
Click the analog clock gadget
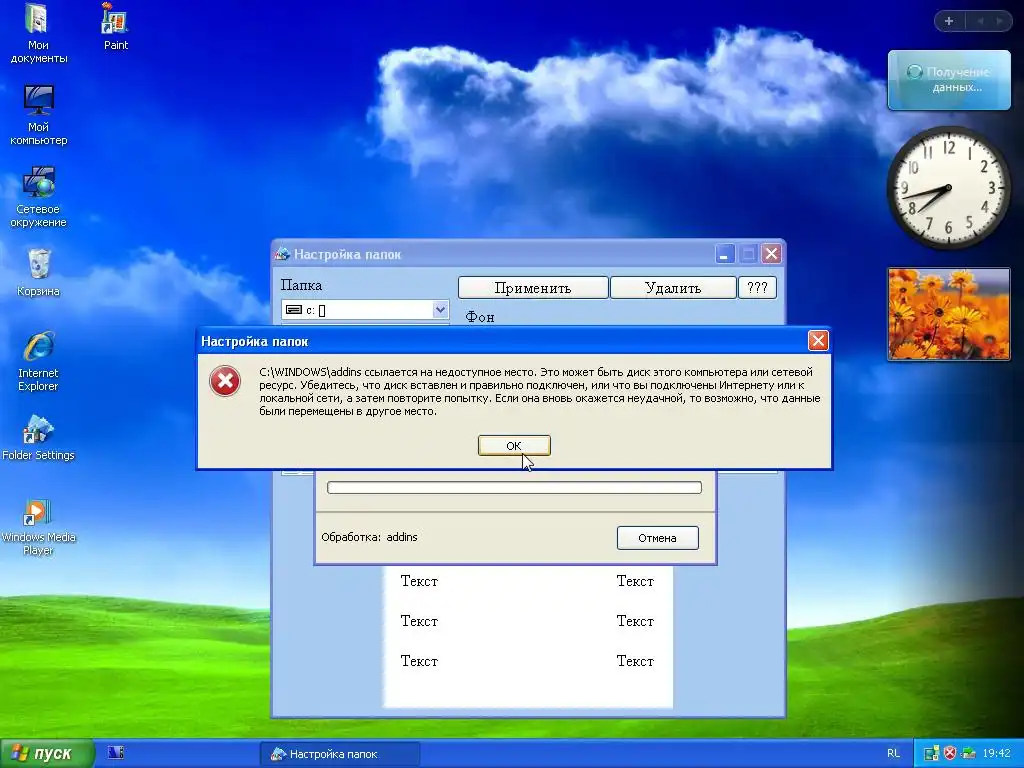click(948, 188)
